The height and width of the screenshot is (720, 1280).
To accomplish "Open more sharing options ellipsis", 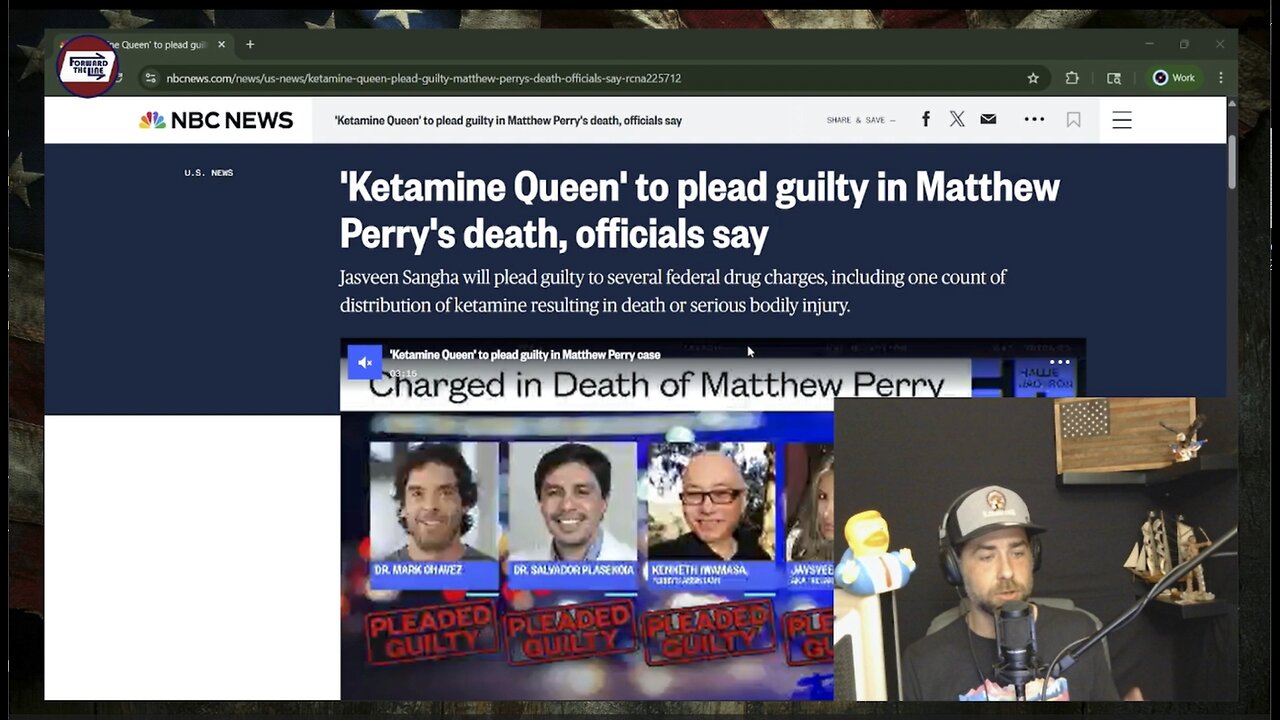I will (1034, 119).
